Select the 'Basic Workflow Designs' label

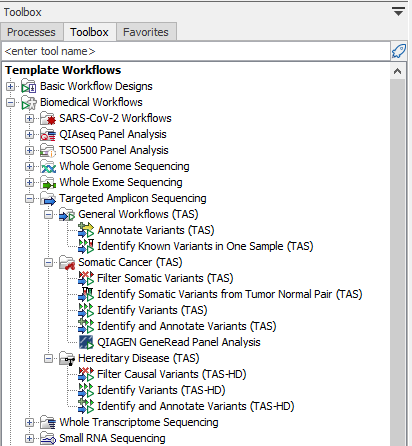coord(96,86)
